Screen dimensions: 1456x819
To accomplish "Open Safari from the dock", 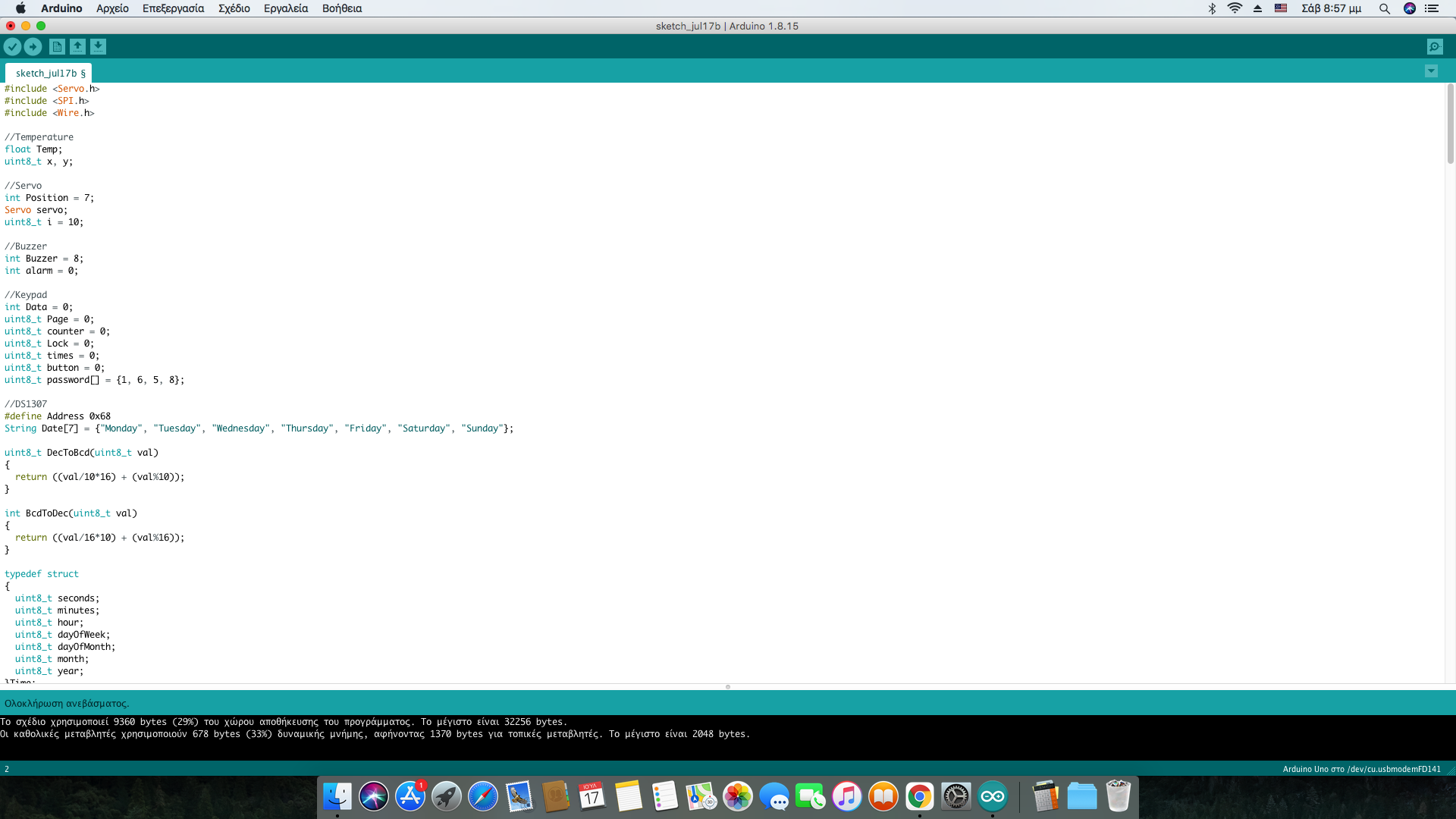I will (483, 796).
